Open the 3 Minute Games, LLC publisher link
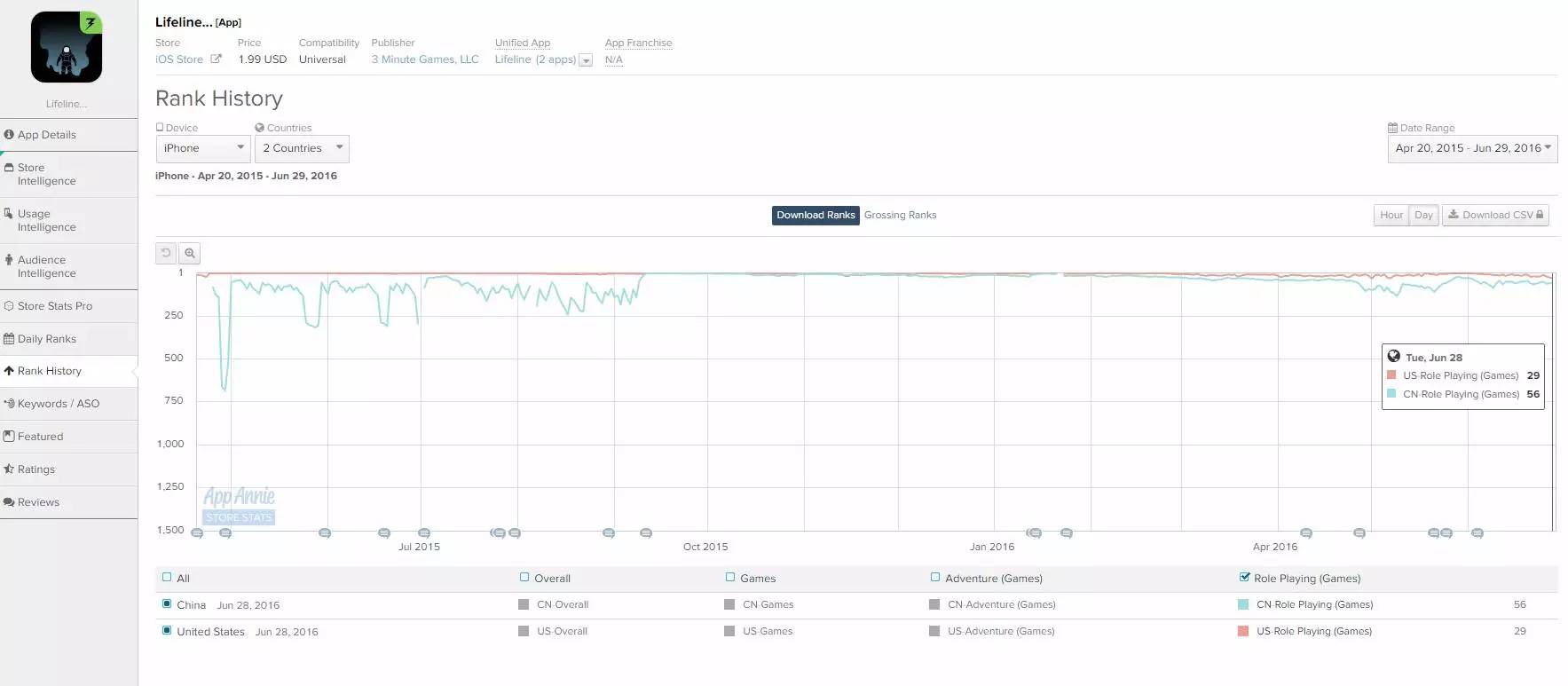1568x686 pixels. 425,59
